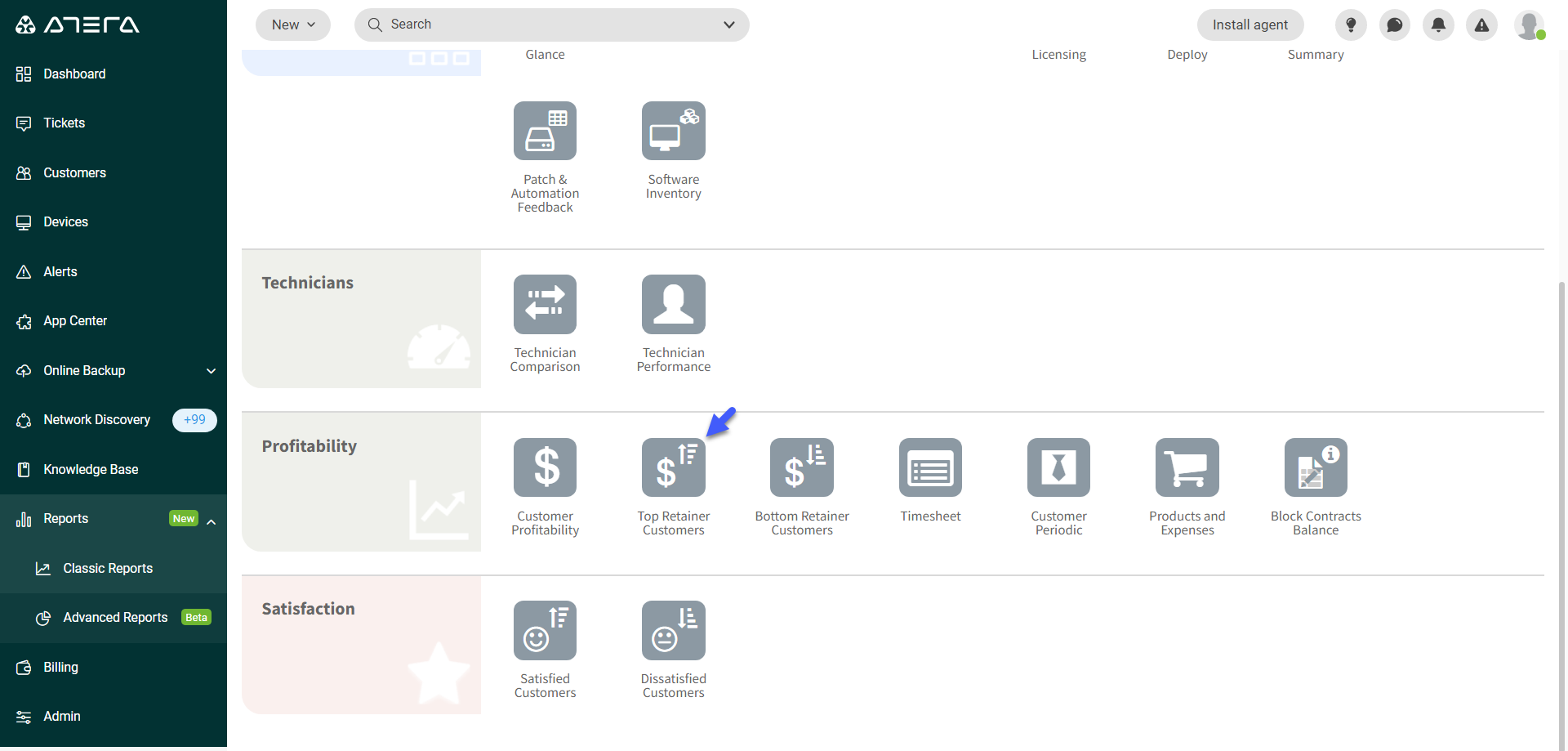The width and height of the screenshot is (1568, 751).
Task: Open the chat bubble icon
Action: tap(1395, 25)
